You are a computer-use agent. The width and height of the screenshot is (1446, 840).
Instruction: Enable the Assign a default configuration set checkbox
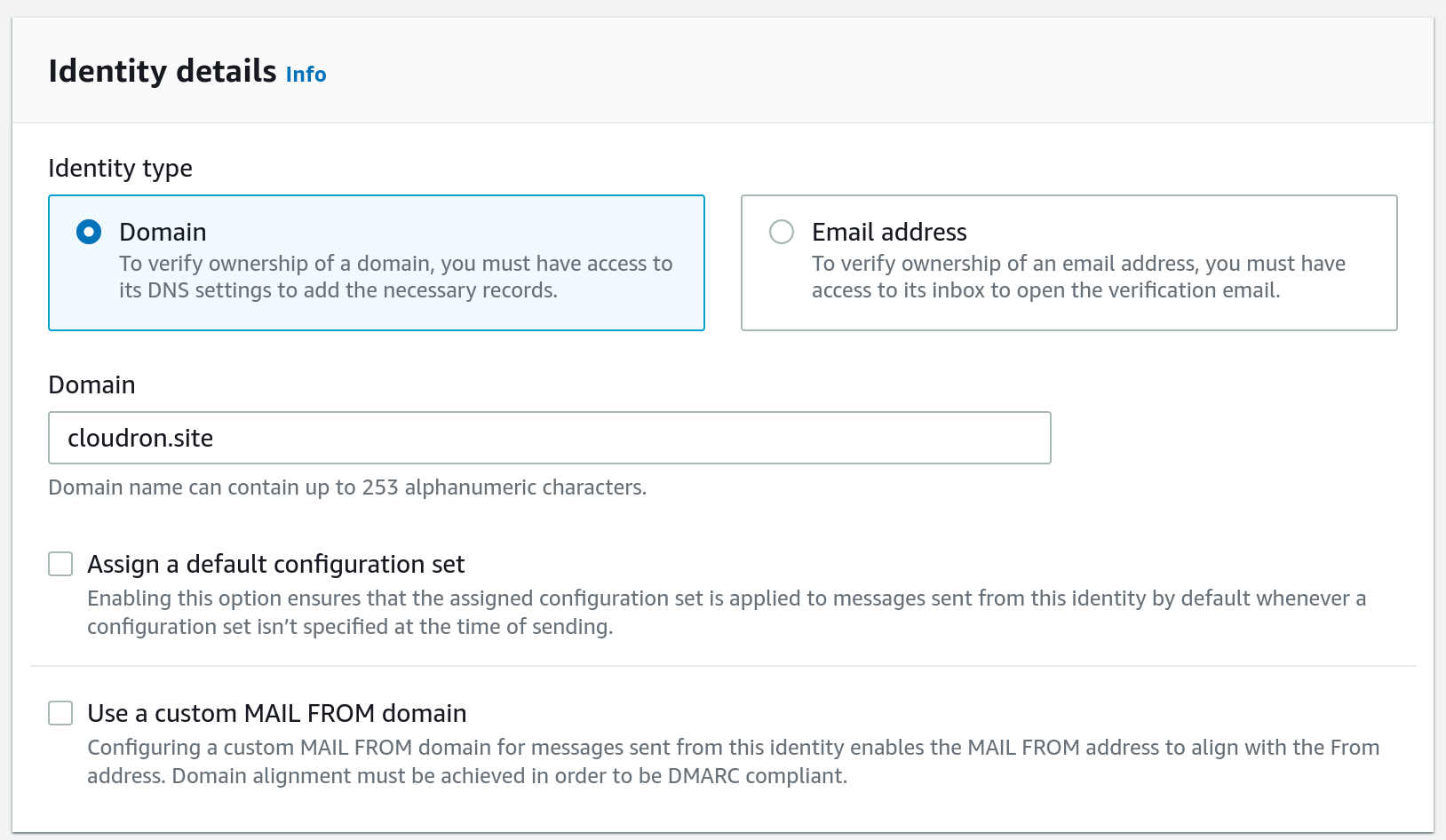tap(60, 564)
